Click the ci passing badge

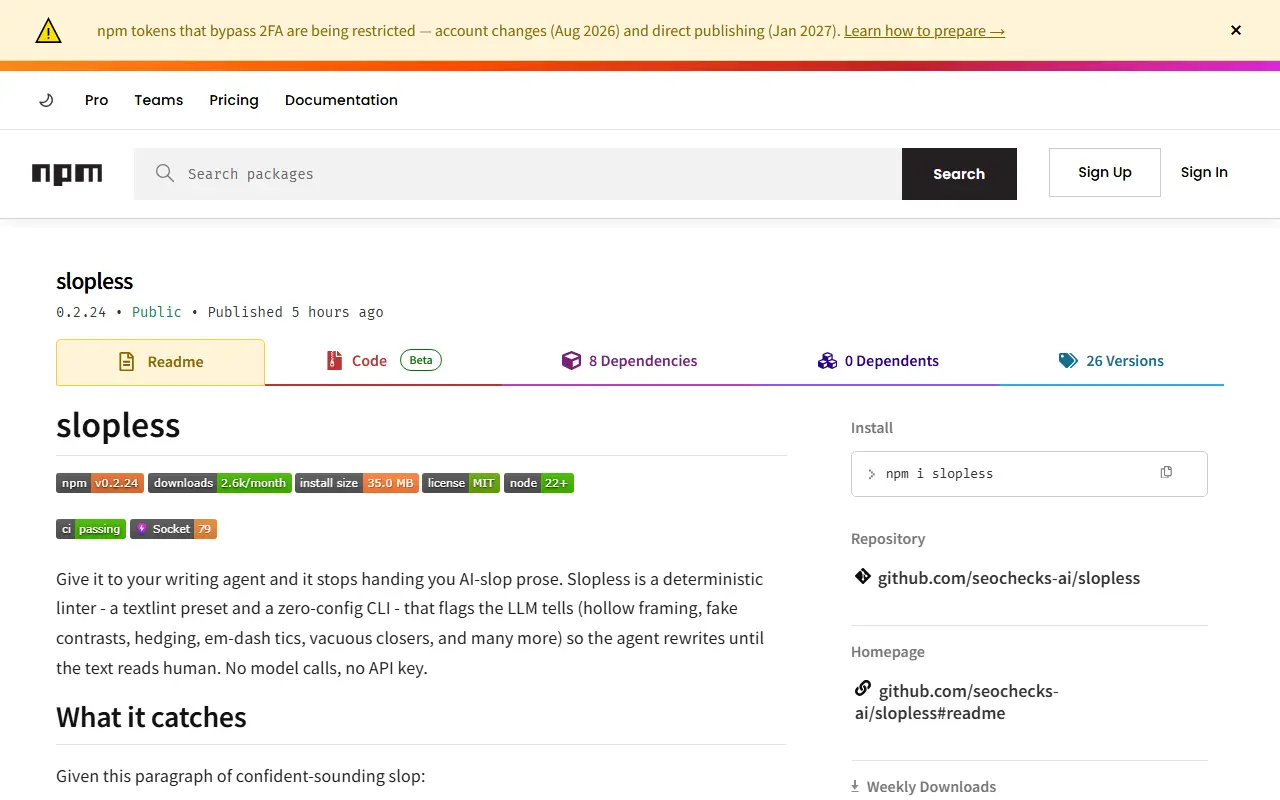pyautogui.click(x=91, y=529)
